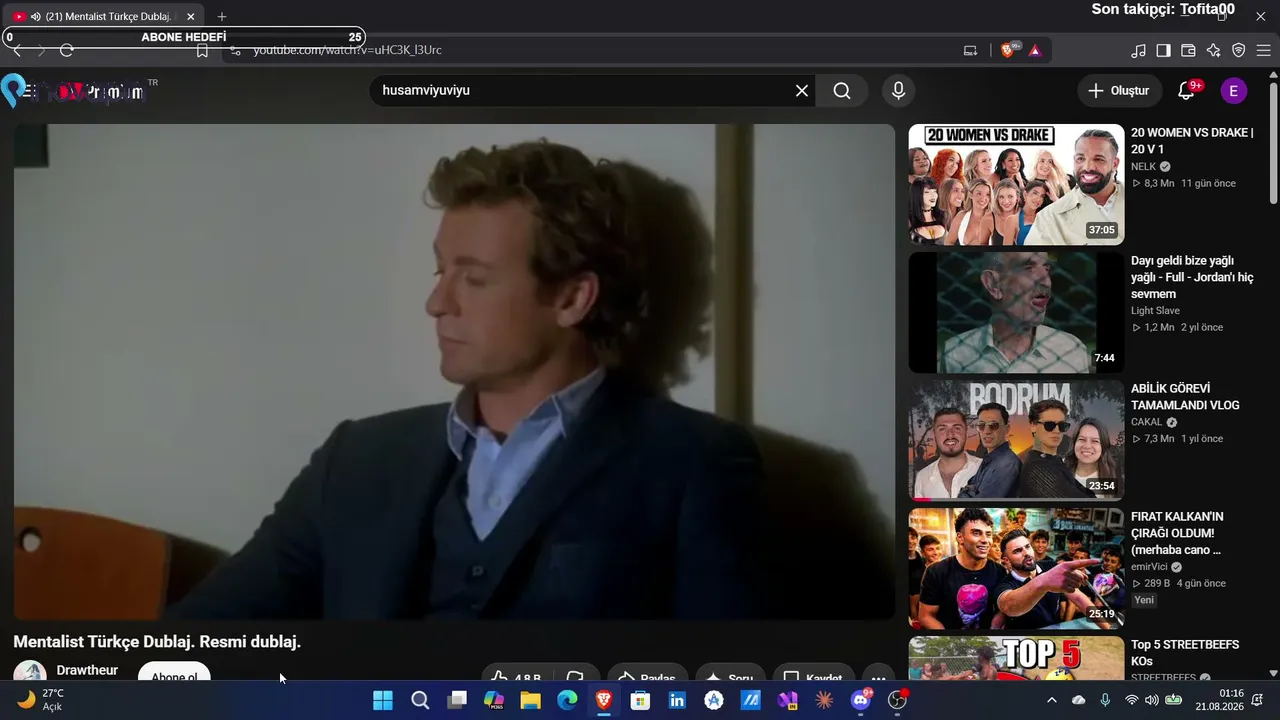
Task: Run the search with the magnifier button
Action: pos(842,91)
